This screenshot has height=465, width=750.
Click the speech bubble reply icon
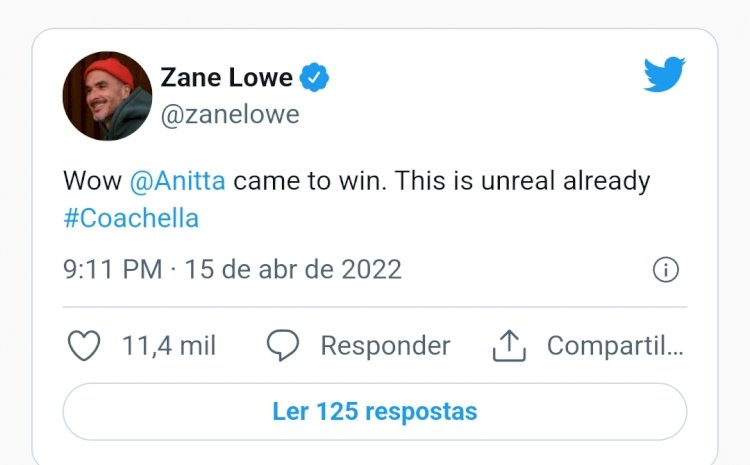(283, 345)
